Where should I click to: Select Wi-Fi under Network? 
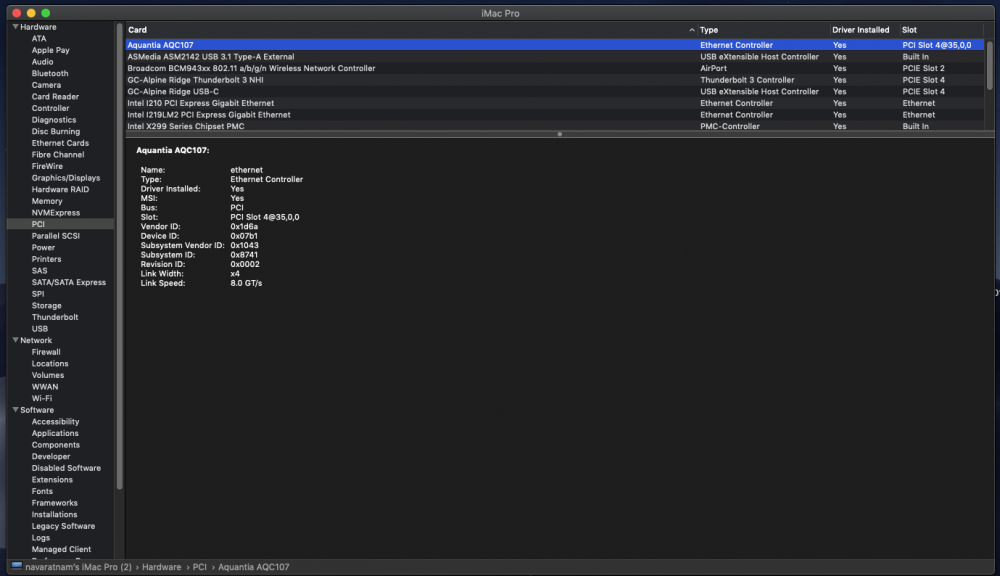(42, 398)
